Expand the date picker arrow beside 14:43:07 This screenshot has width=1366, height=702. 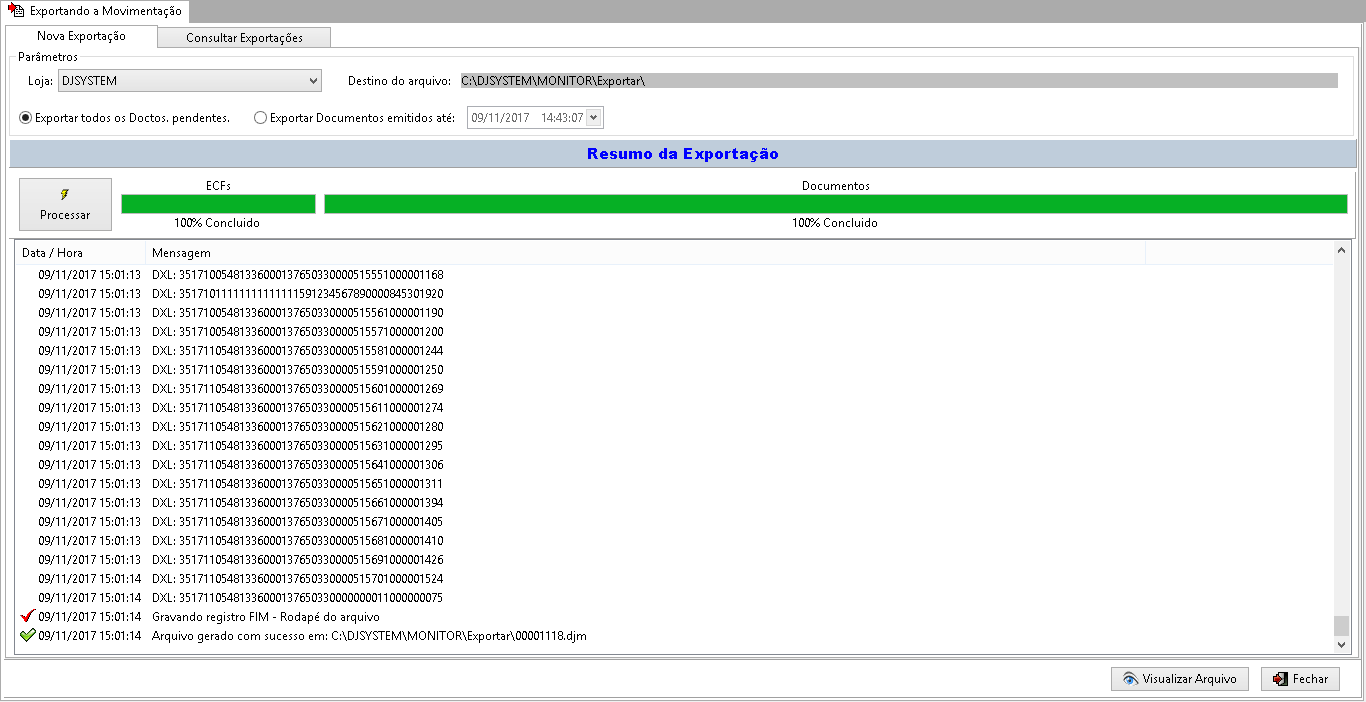coord(594,118)
